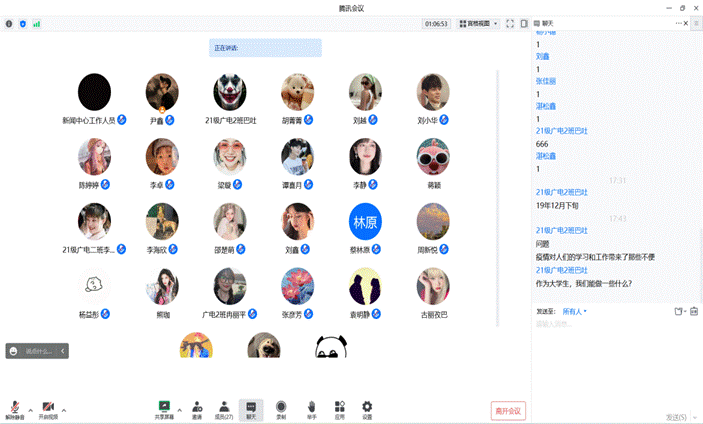Select the teddy bear avatar of 胡菁菁
703x424 pixels.
(x=297, y=92)
